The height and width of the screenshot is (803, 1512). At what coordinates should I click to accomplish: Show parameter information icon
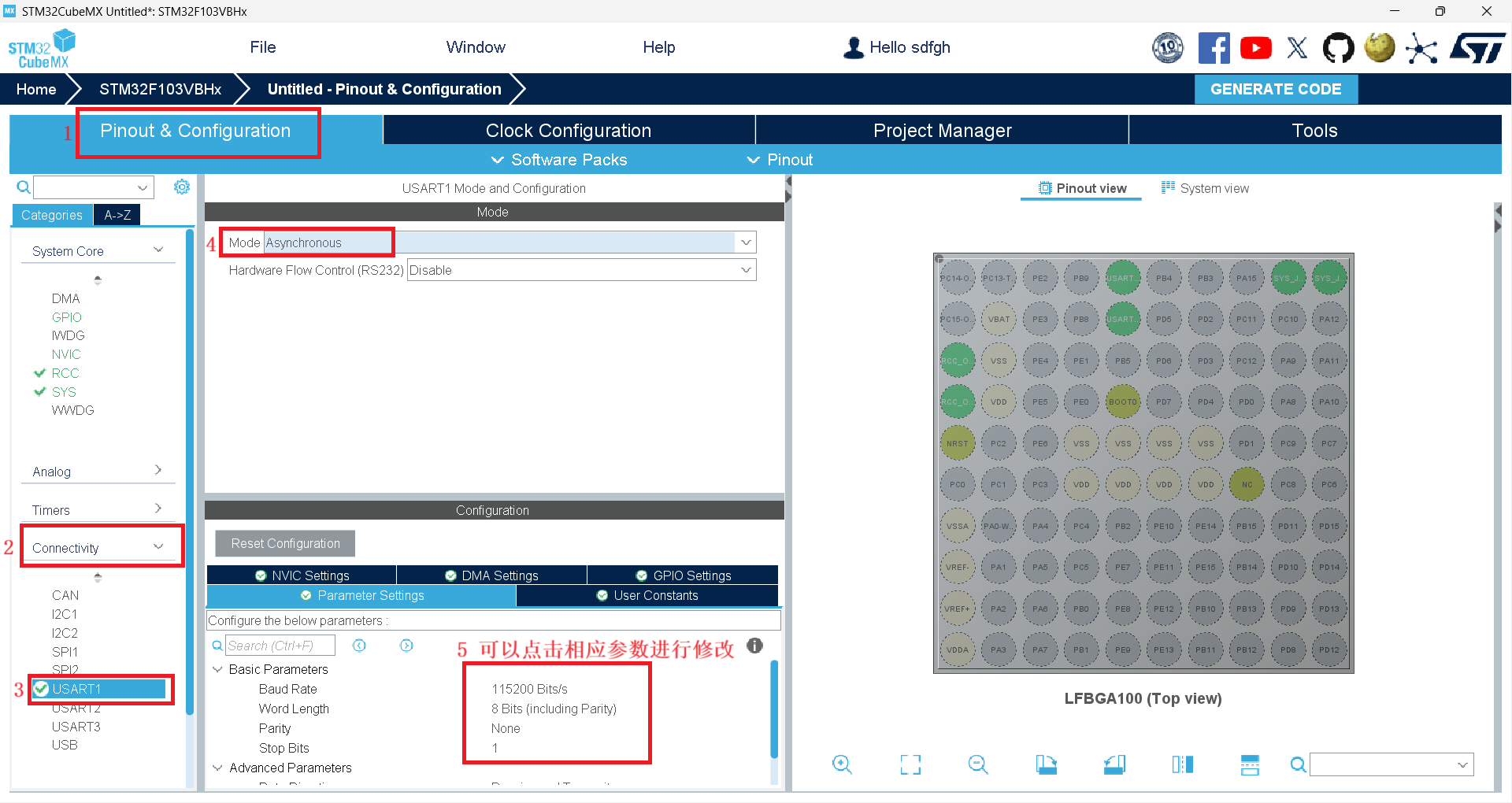click(x=755, y=646)
